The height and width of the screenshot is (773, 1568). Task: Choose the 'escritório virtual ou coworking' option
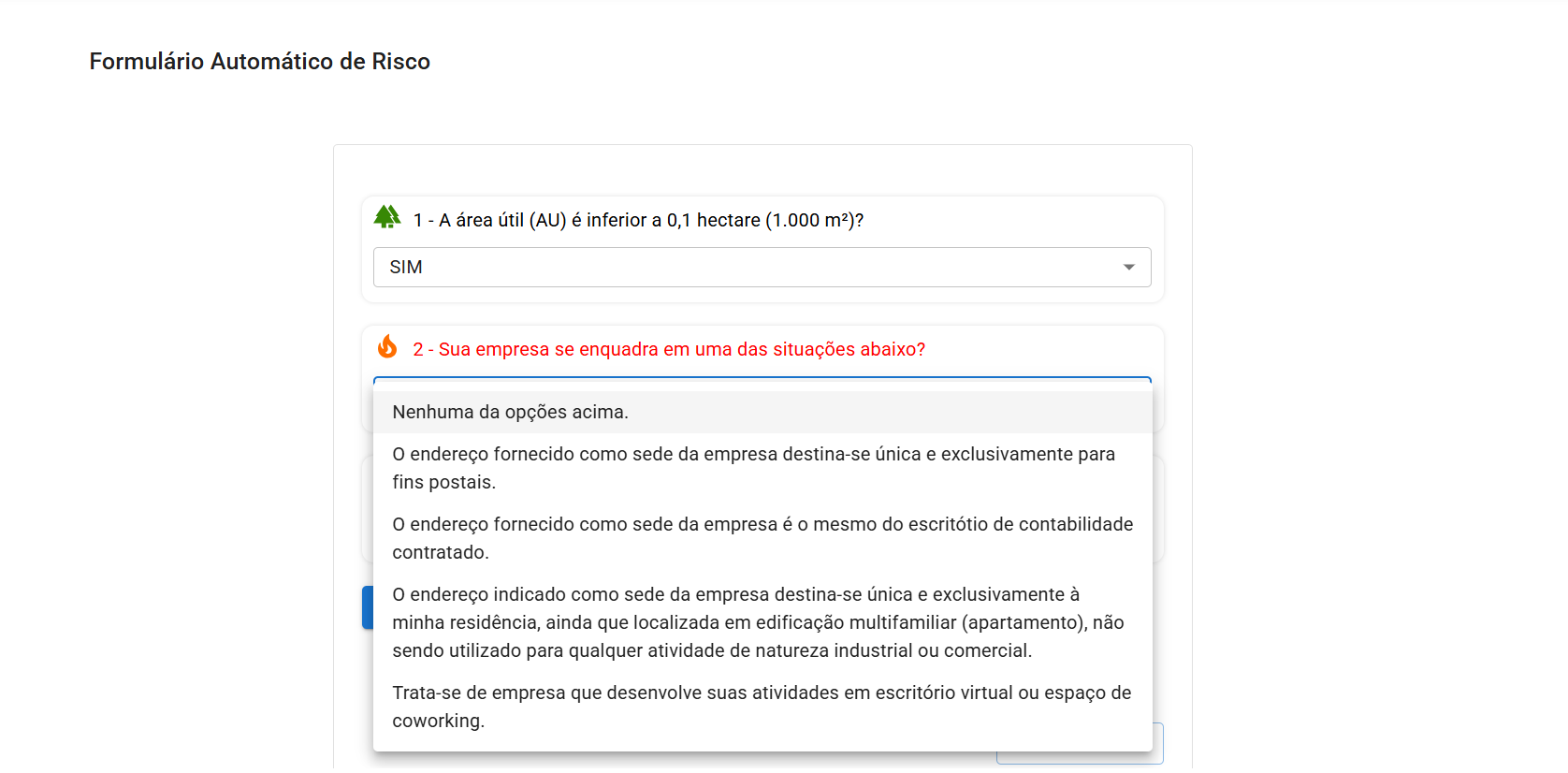(x=762, y=707)
